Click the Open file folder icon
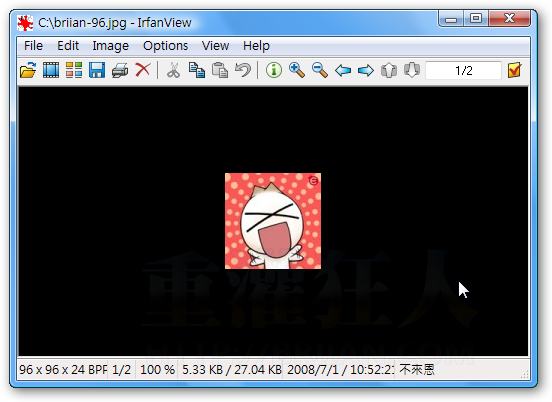Screen dimensions: 552x402 click(28, 70)
